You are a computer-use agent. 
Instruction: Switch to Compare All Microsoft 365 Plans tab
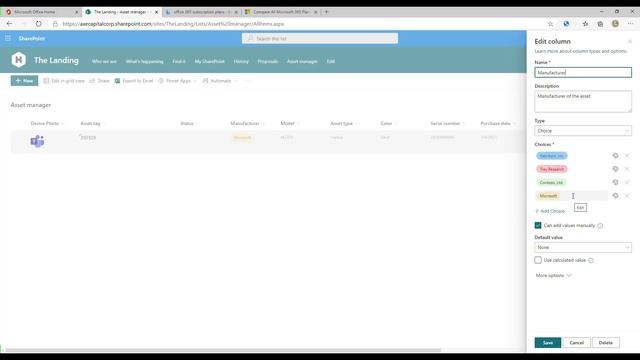coord(281,12)
